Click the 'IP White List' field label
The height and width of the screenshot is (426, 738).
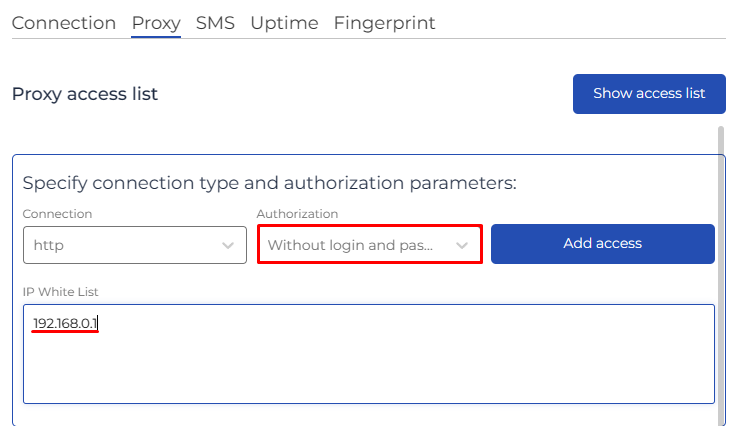tap(61, 291)
